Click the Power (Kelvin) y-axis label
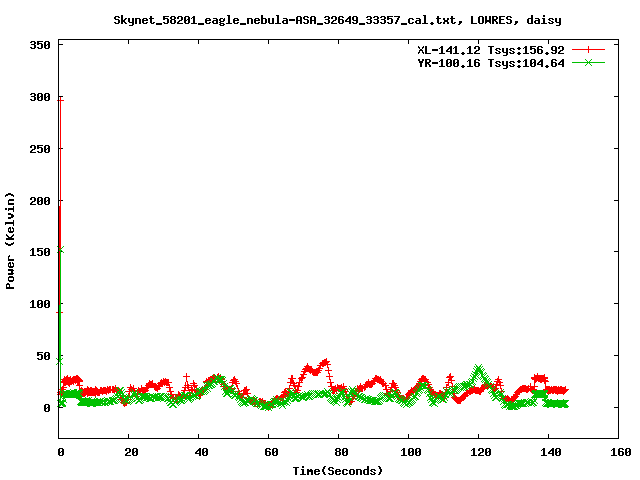This screenshot has height=480, width=640. coord(10,241)
